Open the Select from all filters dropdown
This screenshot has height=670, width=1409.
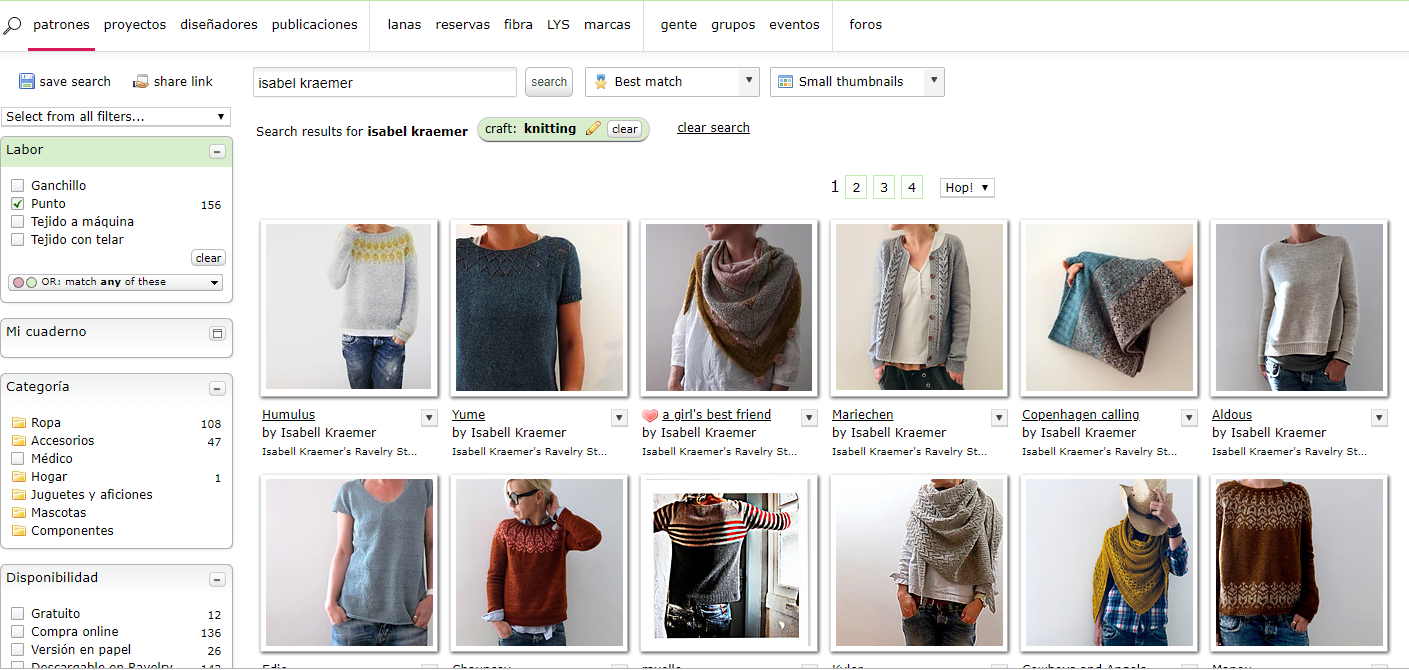116,117
